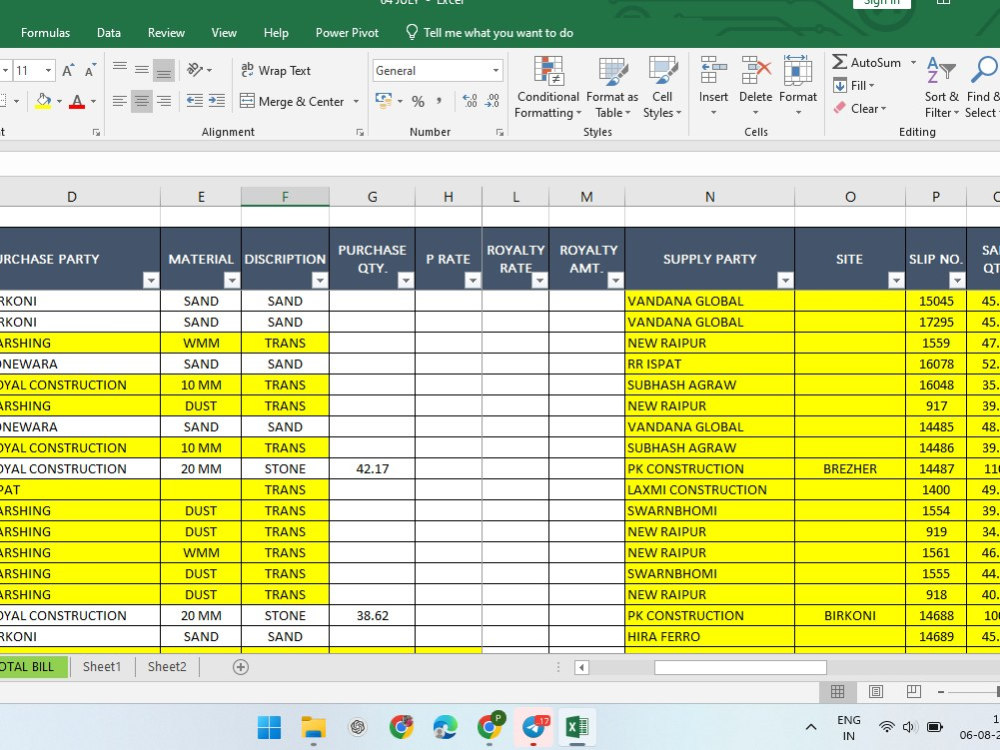The image size is (1000, 750).
Task: Open the AutoSum dropdown arrow
Action: click(913, 62)
